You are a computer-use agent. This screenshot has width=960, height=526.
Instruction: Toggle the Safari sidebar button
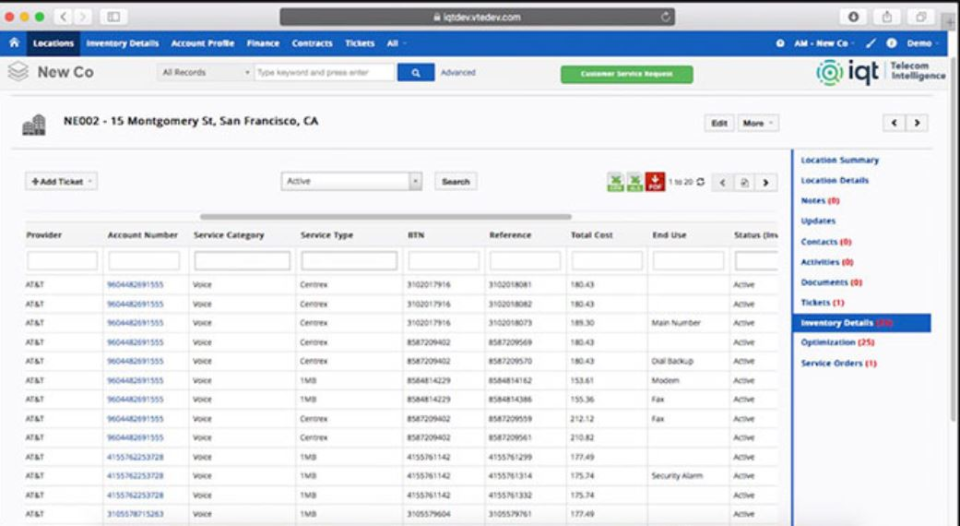pos(114,17)
